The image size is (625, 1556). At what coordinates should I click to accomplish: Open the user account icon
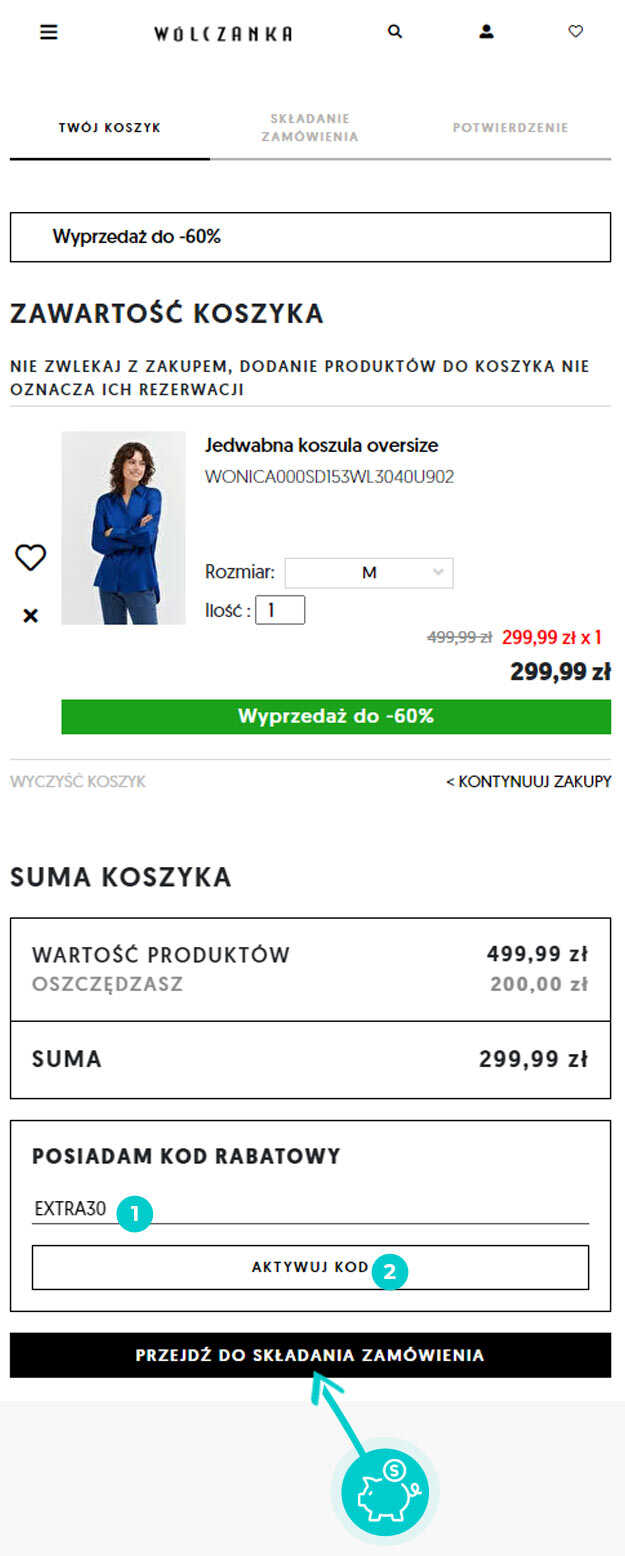pos(486,32)
